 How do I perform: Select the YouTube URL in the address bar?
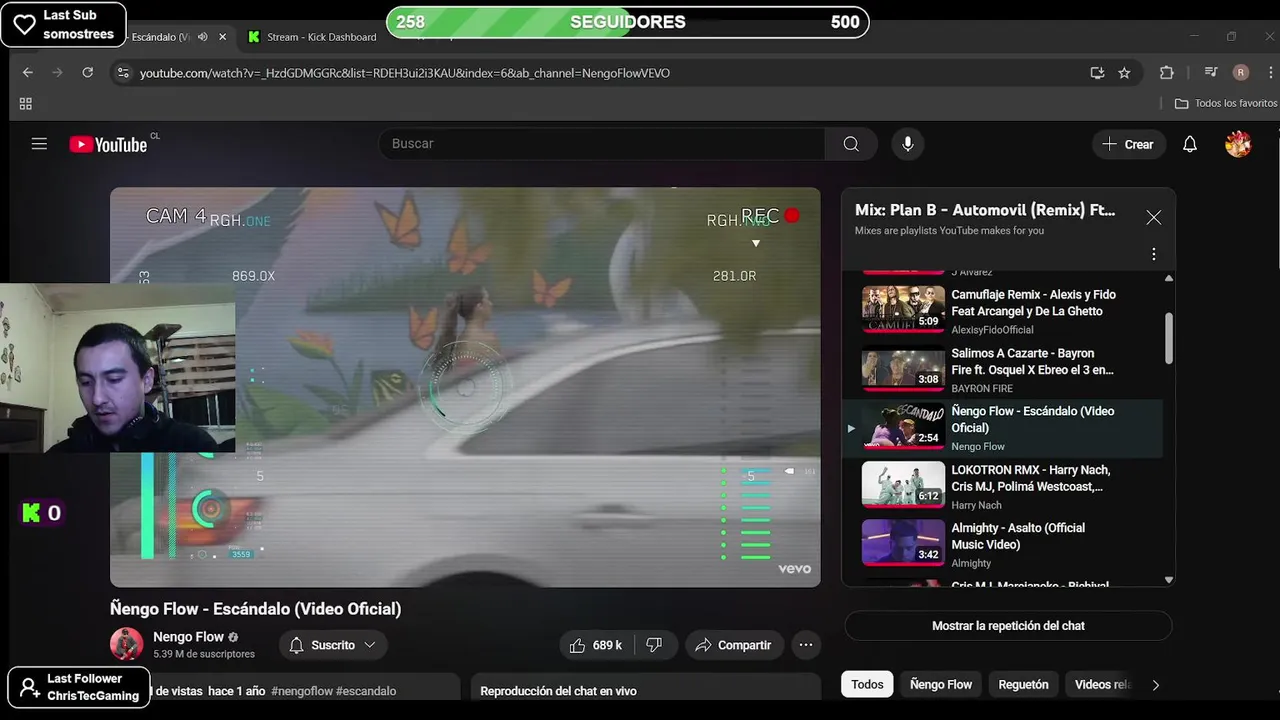(405, 73)
